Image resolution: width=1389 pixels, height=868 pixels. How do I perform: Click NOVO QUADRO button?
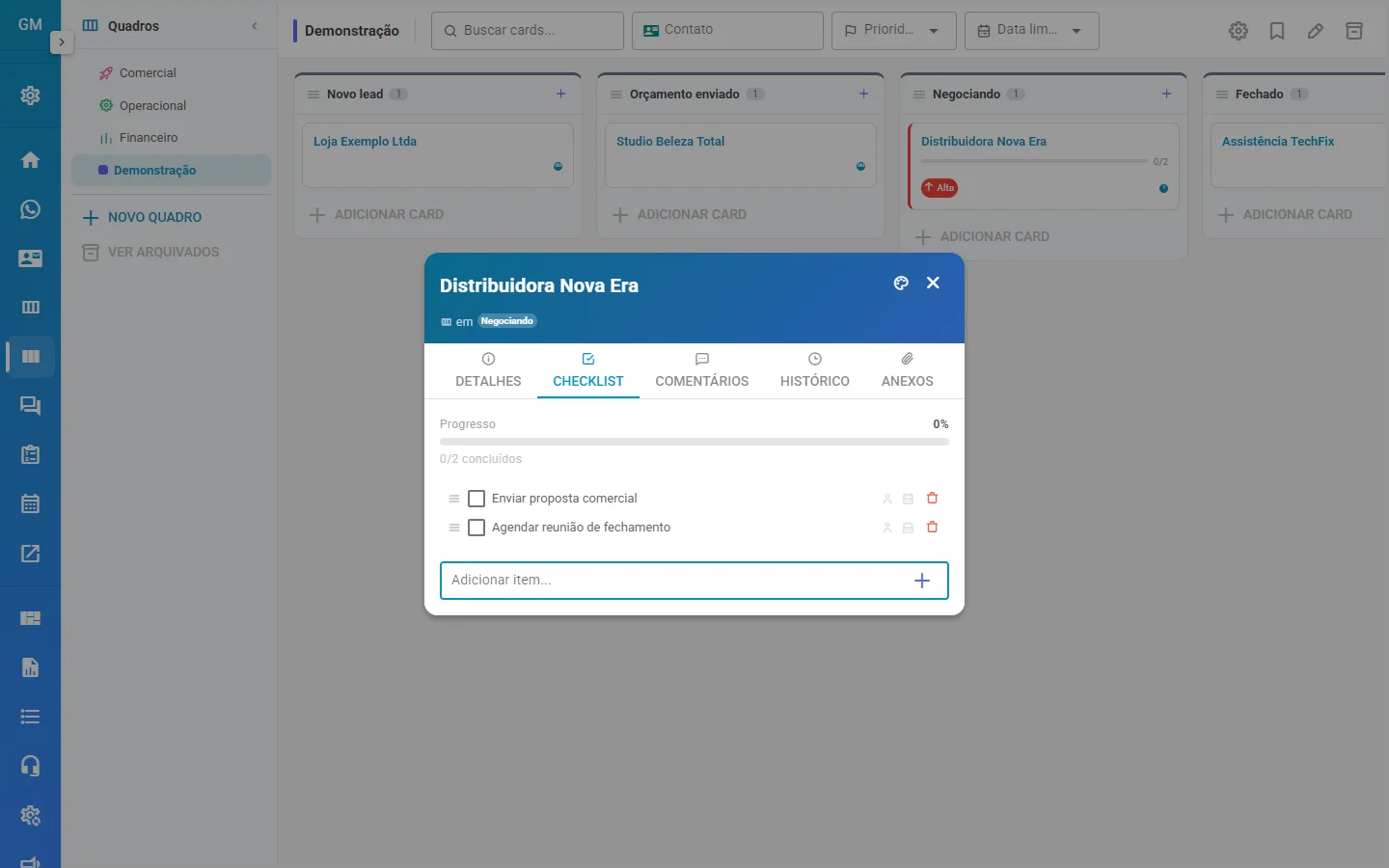tap(143, 218)
